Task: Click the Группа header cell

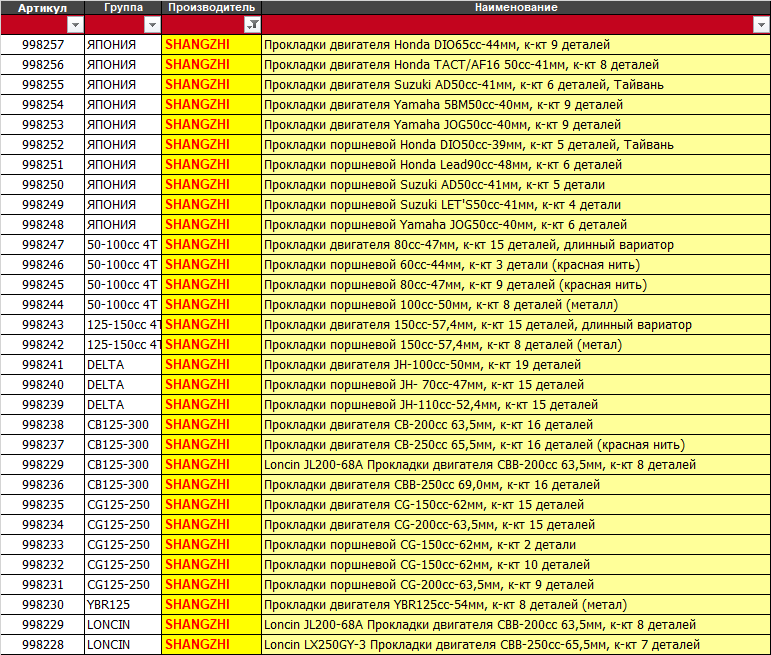Action: pos(122,8)
